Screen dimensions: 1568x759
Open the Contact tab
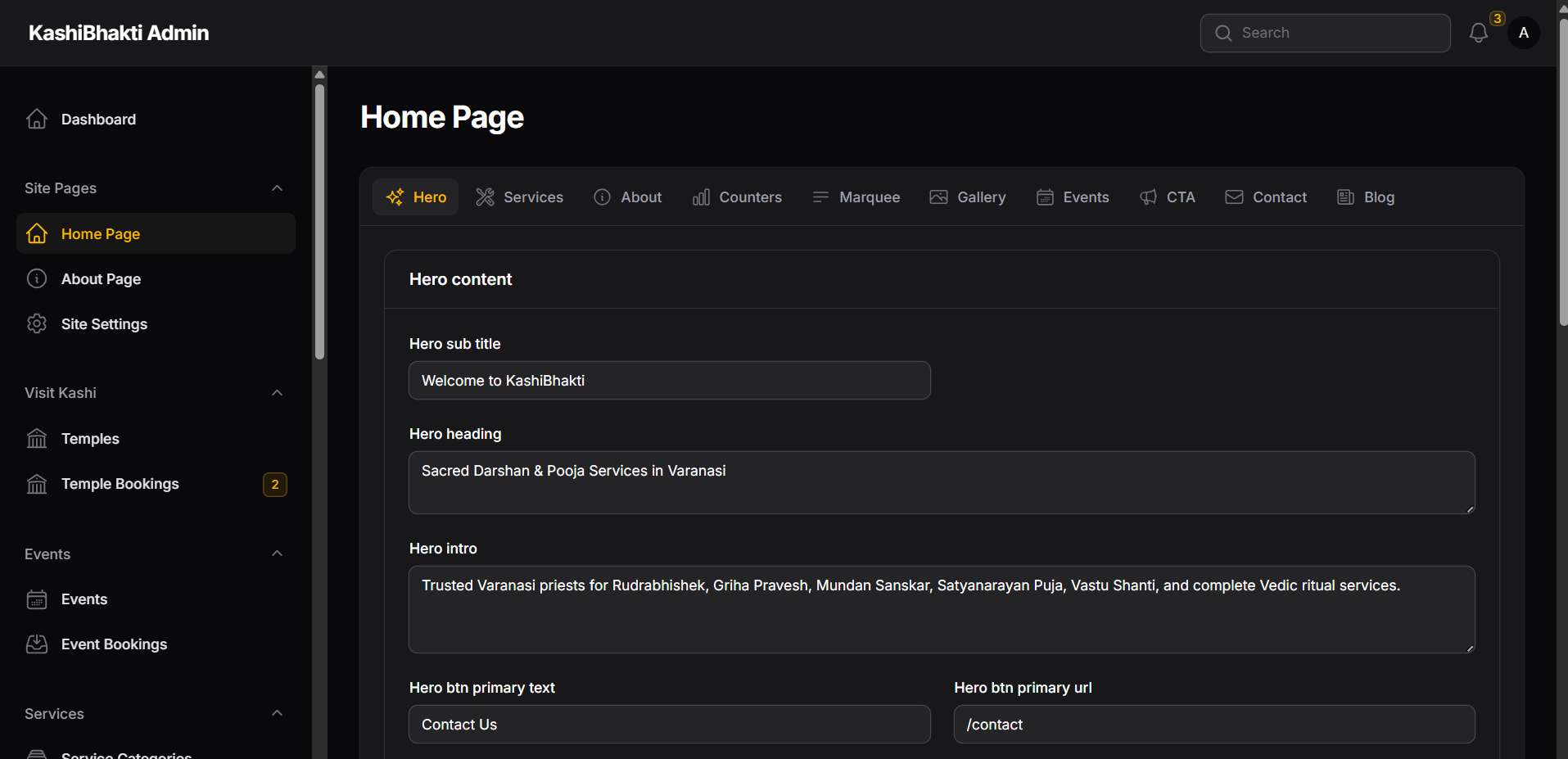coord(1266,197)
